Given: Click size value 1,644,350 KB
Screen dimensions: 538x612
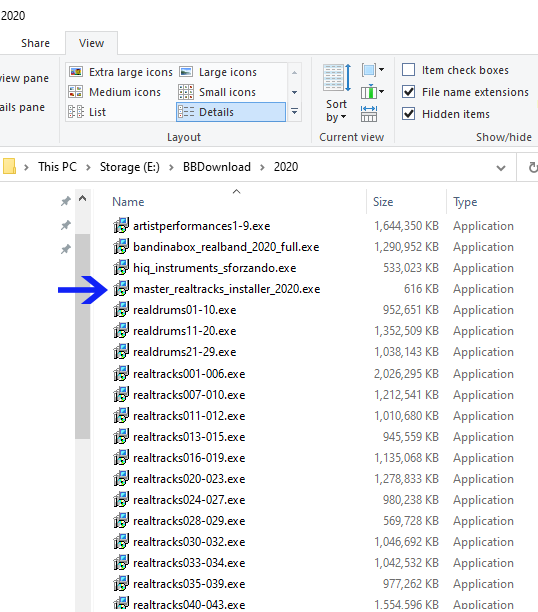Looking at the screenshot, I should [406, 226].
